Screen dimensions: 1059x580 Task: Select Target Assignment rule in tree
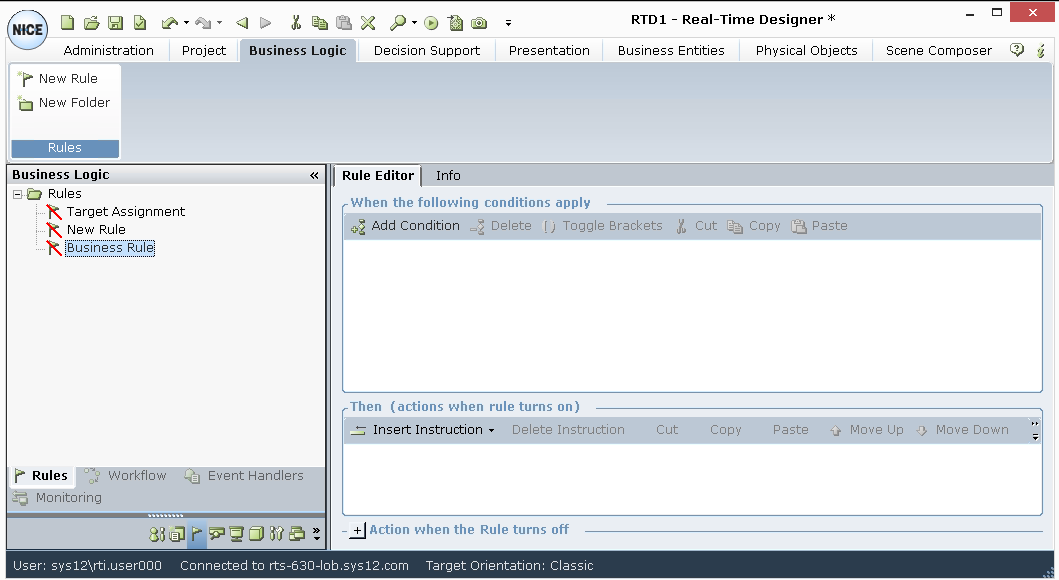[x=125, y=212]
